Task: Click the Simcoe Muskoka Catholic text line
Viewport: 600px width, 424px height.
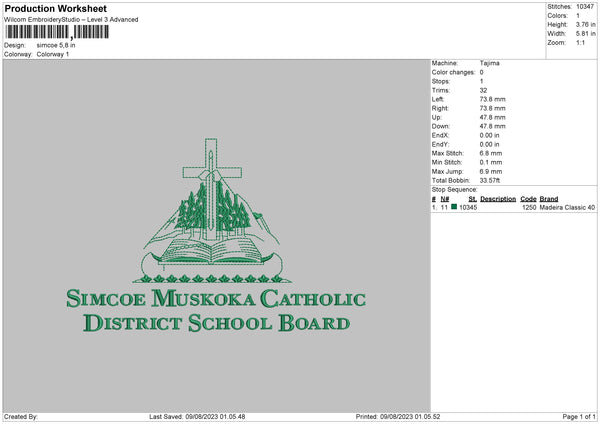Action: (215, 299)
